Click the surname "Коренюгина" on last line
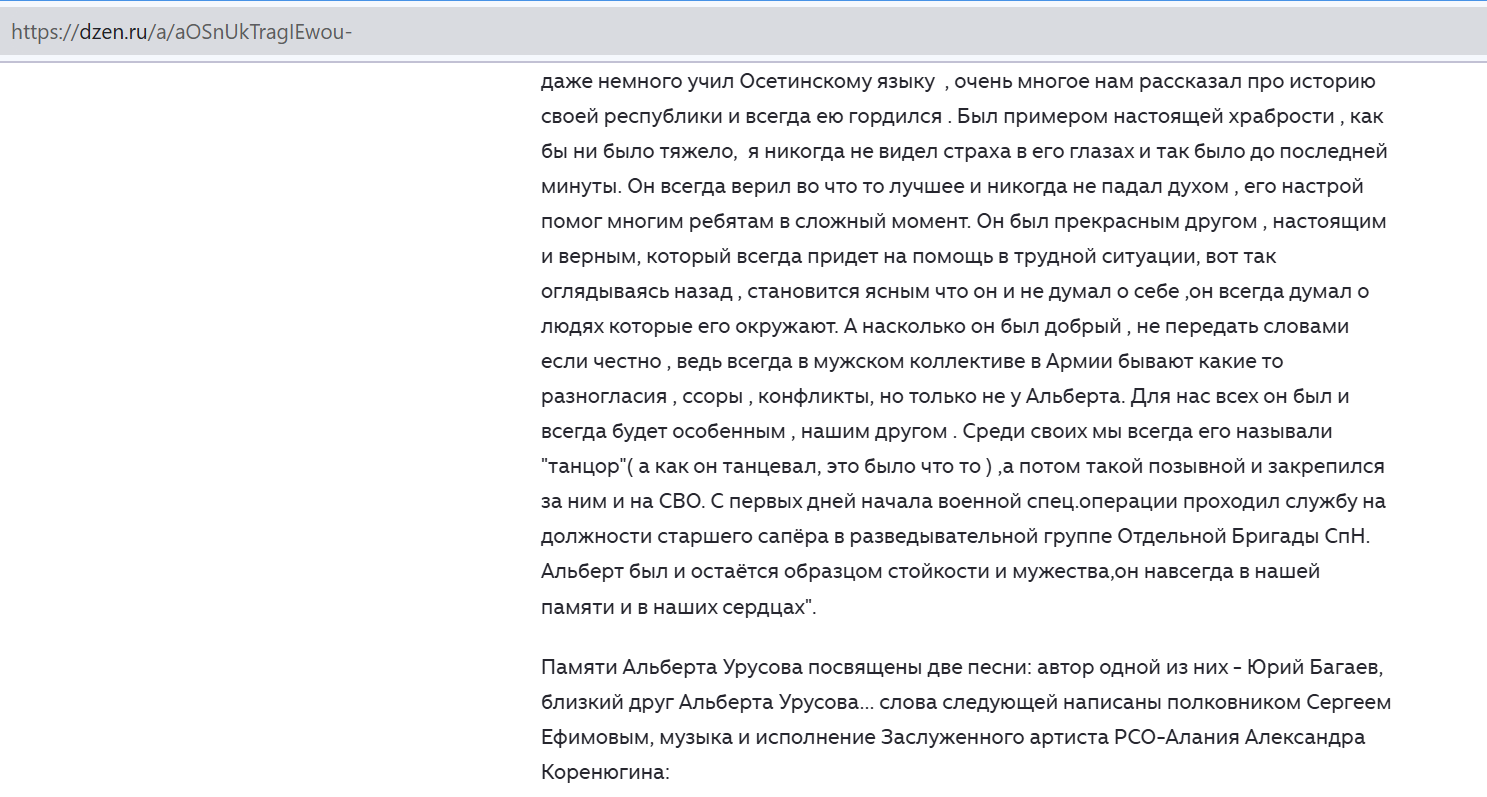Image resolution: width=1487 pixels, height=797 pixels. [x=601, y=772]
